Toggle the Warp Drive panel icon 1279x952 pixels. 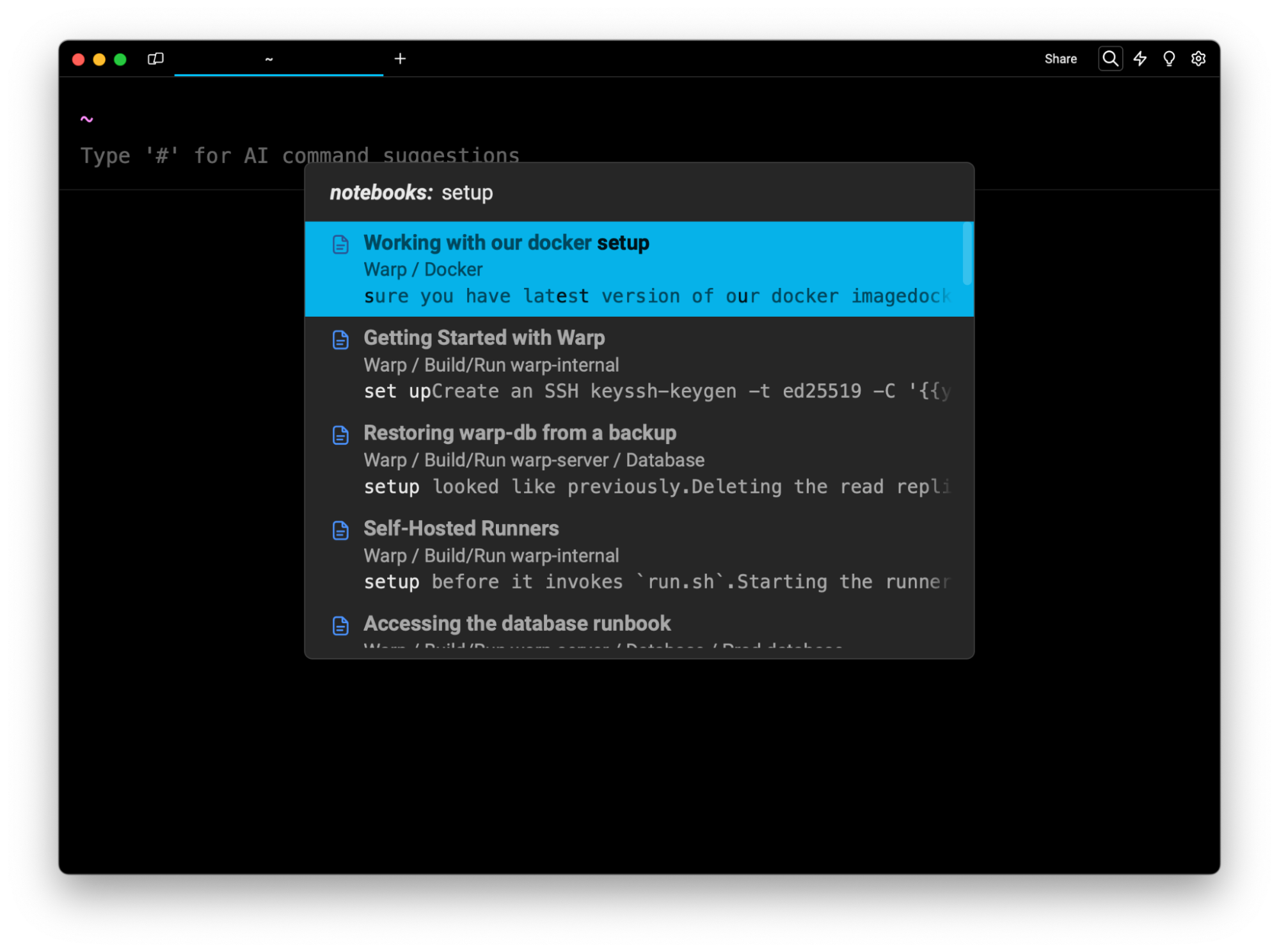[x=155, y=59]
